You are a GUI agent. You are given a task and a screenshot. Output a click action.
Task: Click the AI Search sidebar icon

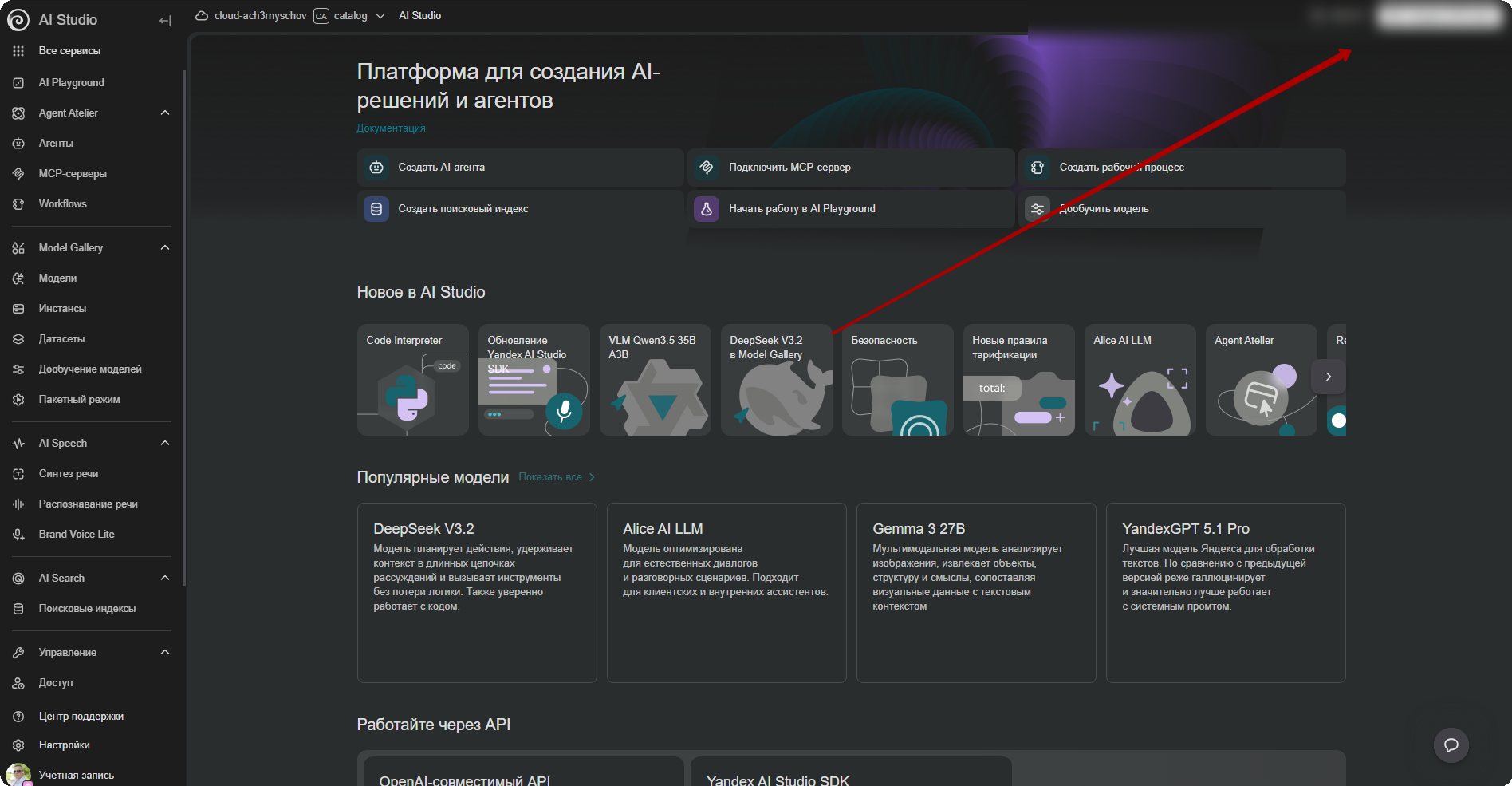[18, 579]
